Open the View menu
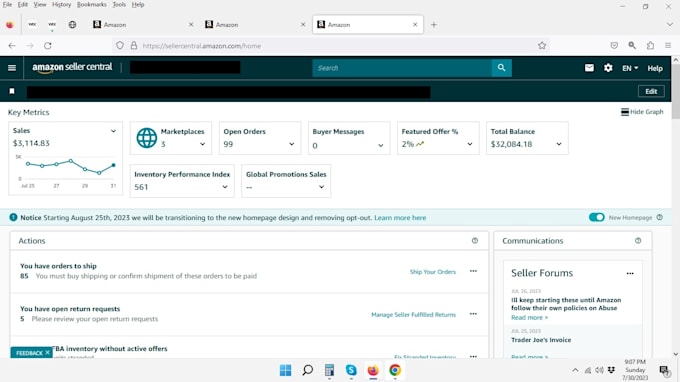Screen dimensions: 680x382 (x=39, y=4)
